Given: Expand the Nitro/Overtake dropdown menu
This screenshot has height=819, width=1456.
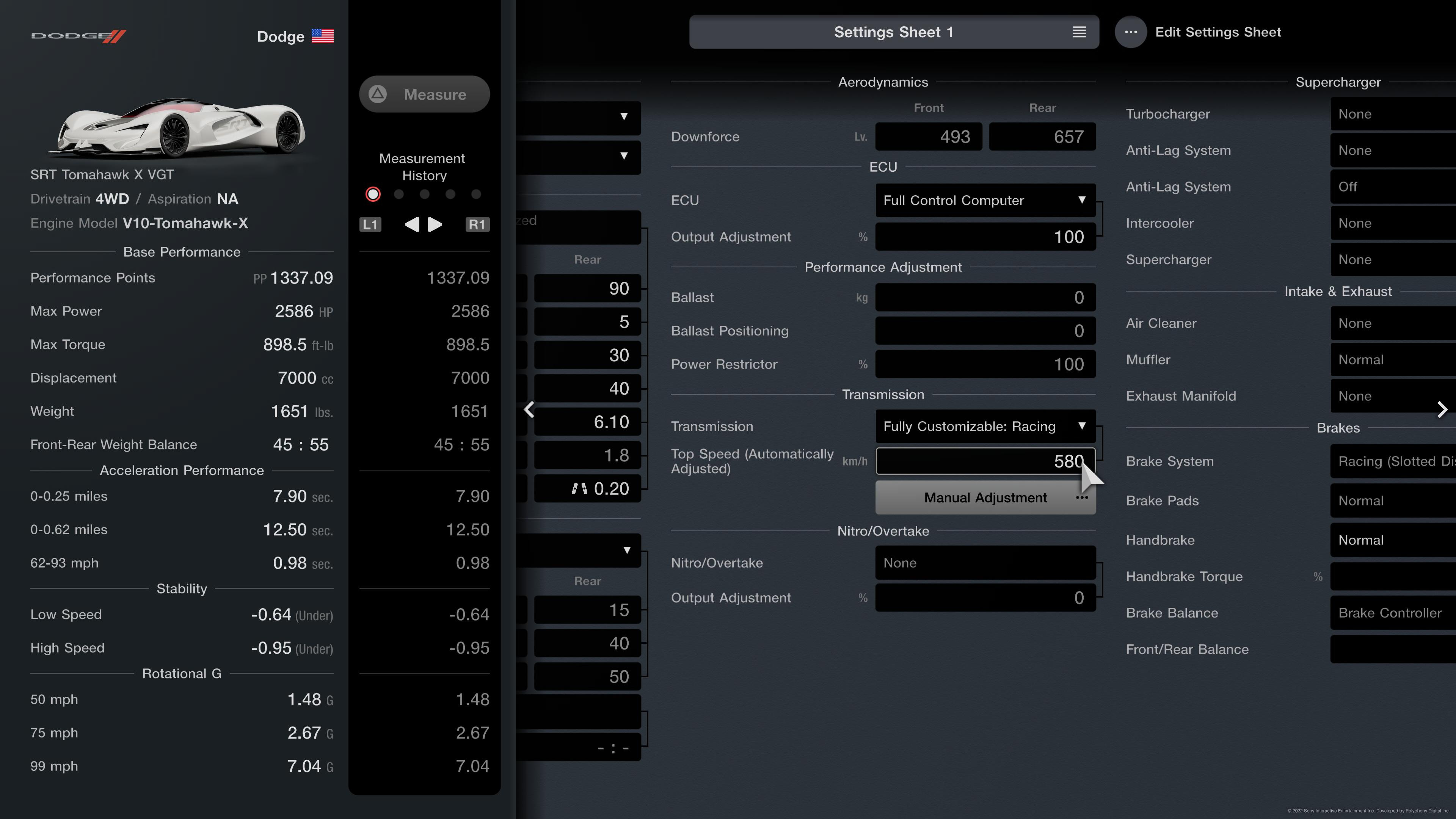Looking at the screenshot, I should click(x=984, y=562).
